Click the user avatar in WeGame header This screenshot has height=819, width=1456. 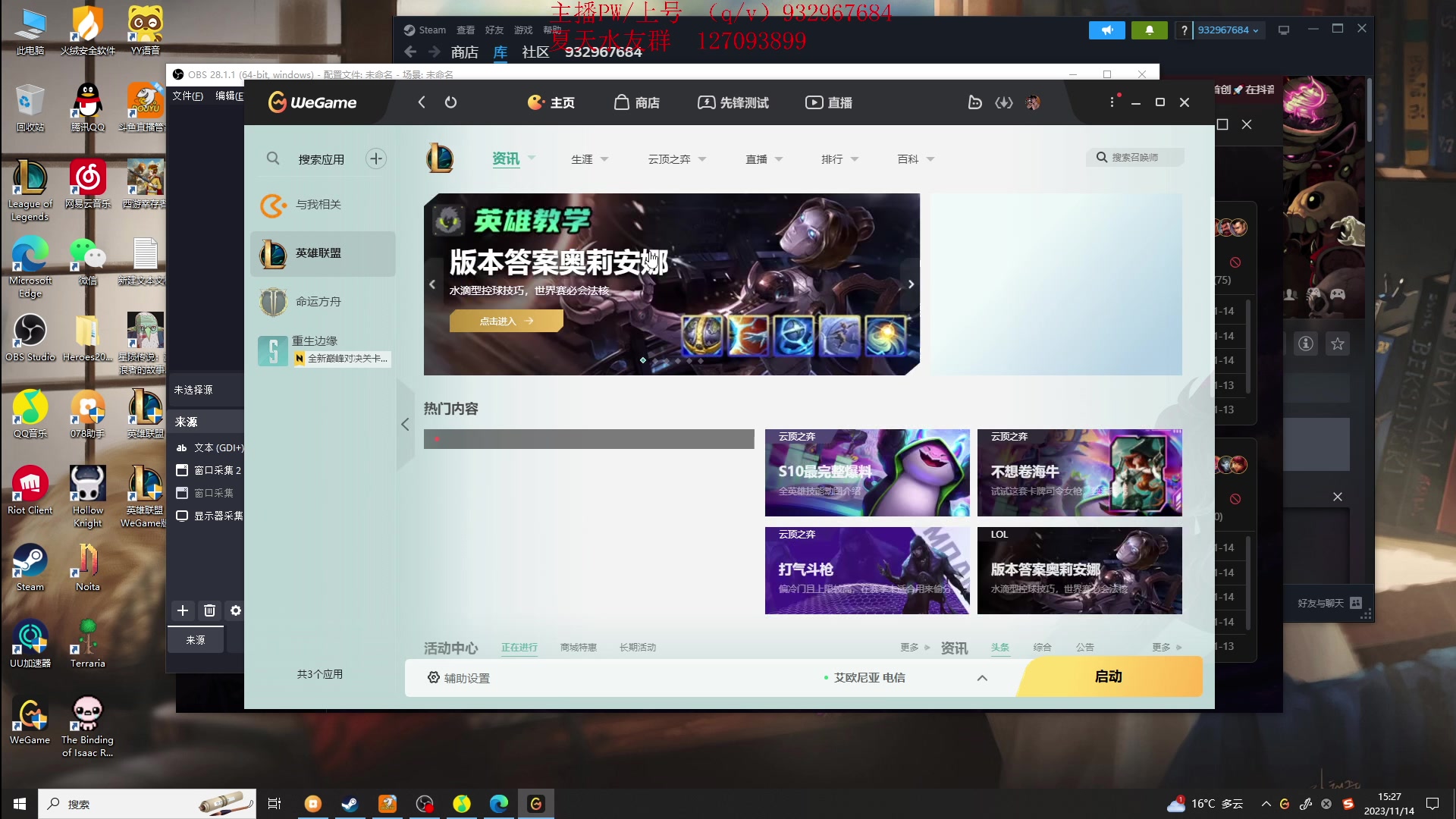[1033, 102]
